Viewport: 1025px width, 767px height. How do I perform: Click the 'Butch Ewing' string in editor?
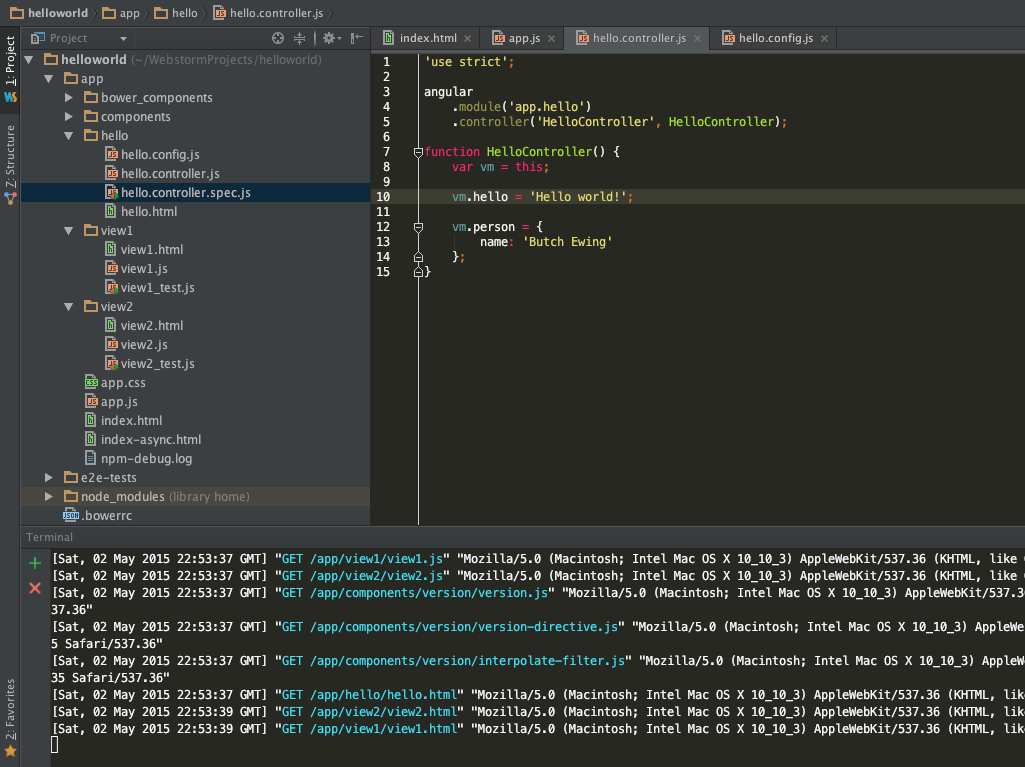(x=567, y=242)
